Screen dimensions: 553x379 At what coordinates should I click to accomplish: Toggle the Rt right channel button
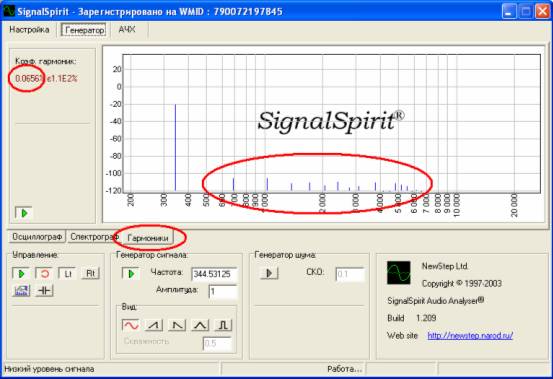[x=91, y=274]
